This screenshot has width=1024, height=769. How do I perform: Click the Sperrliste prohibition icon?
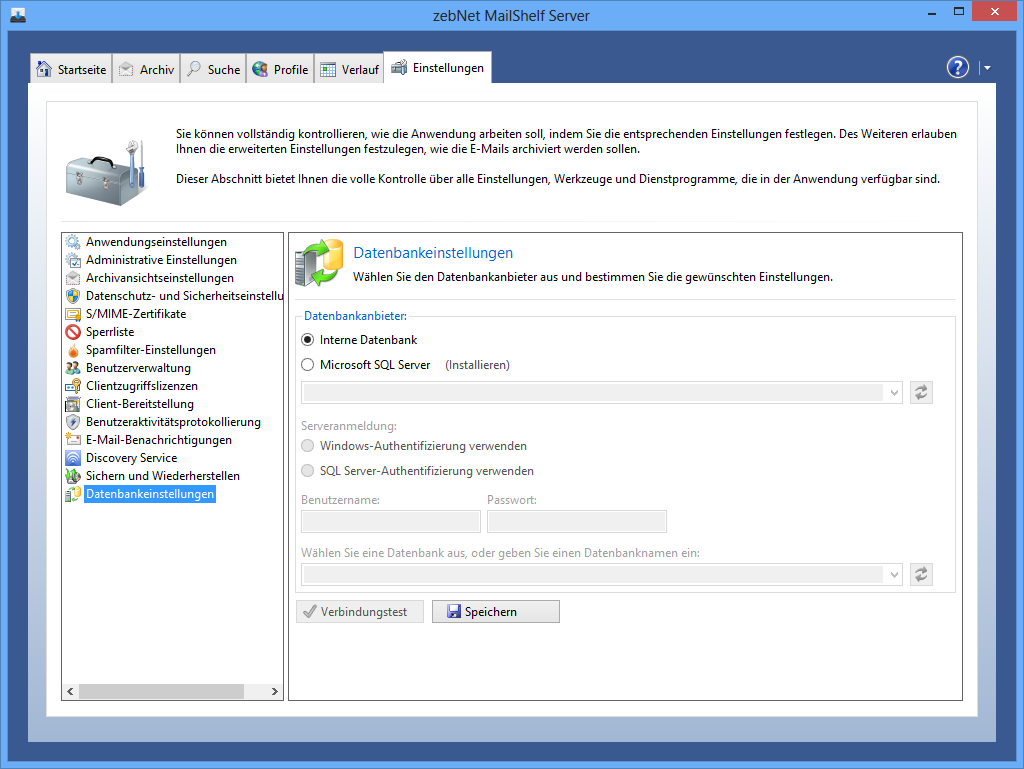[73, 332]
